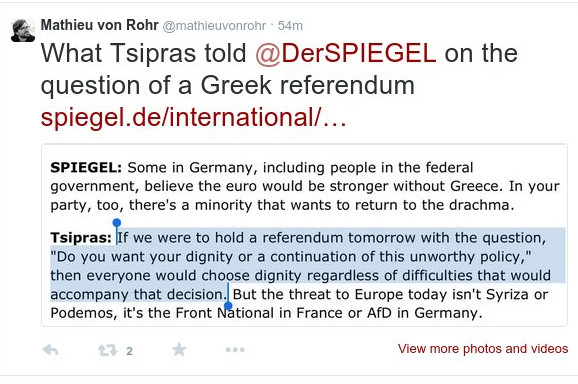Reply to the tweet using the arrow icon
This screenshot has height=384, width=578.
click(x=51, y=350)
